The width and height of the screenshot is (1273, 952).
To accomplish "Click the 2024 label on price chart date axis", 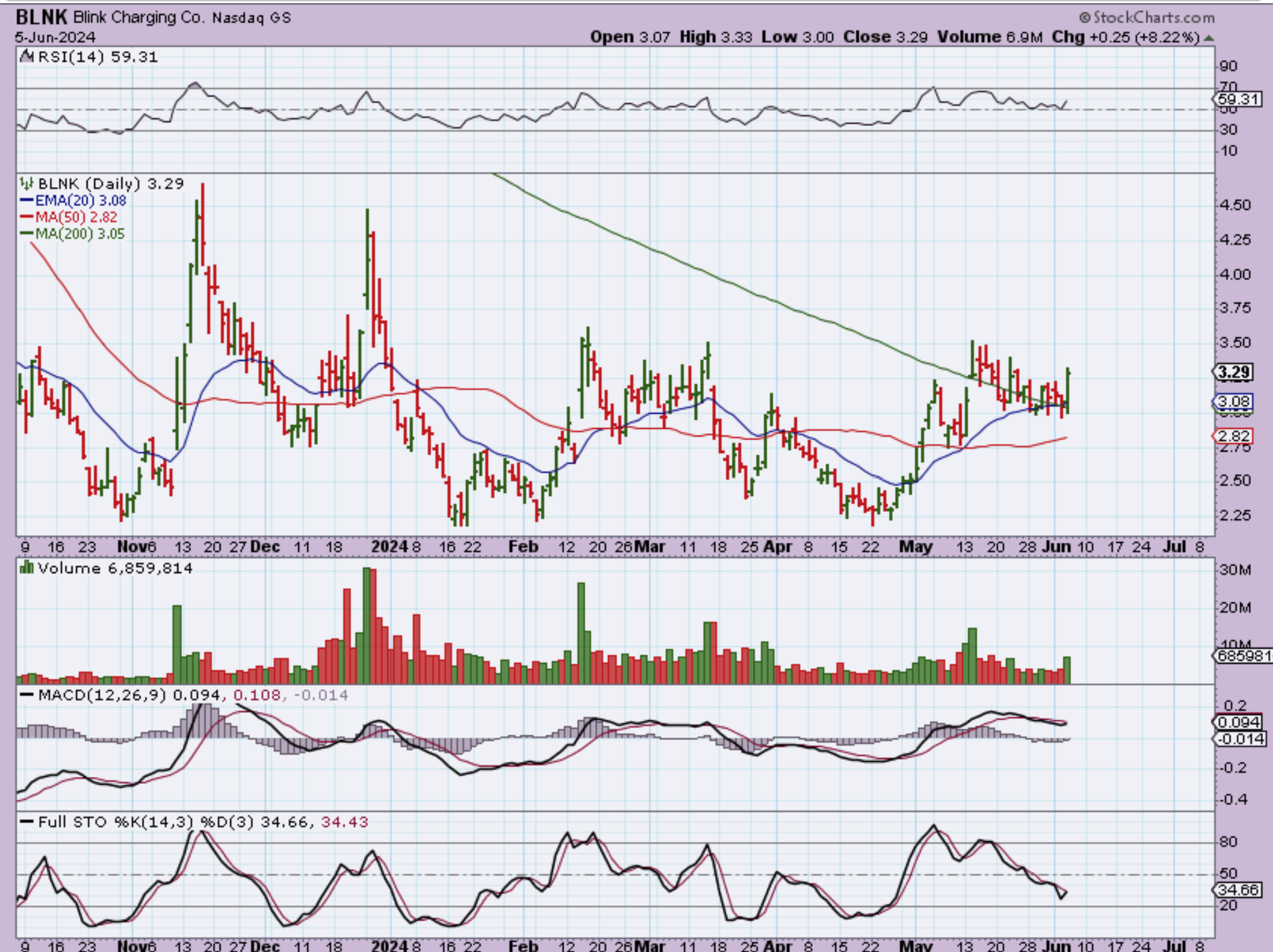I will pos(389,547).
